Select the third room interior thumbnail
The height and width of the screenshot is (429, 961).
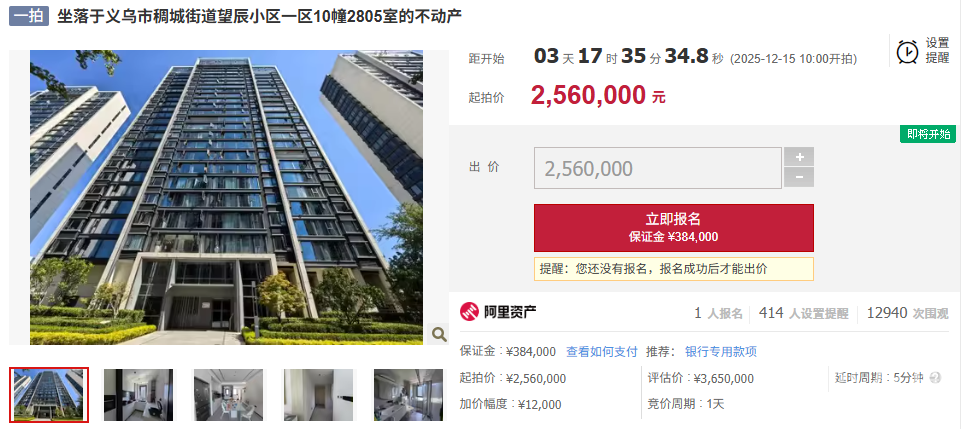[x=228, y=395]
